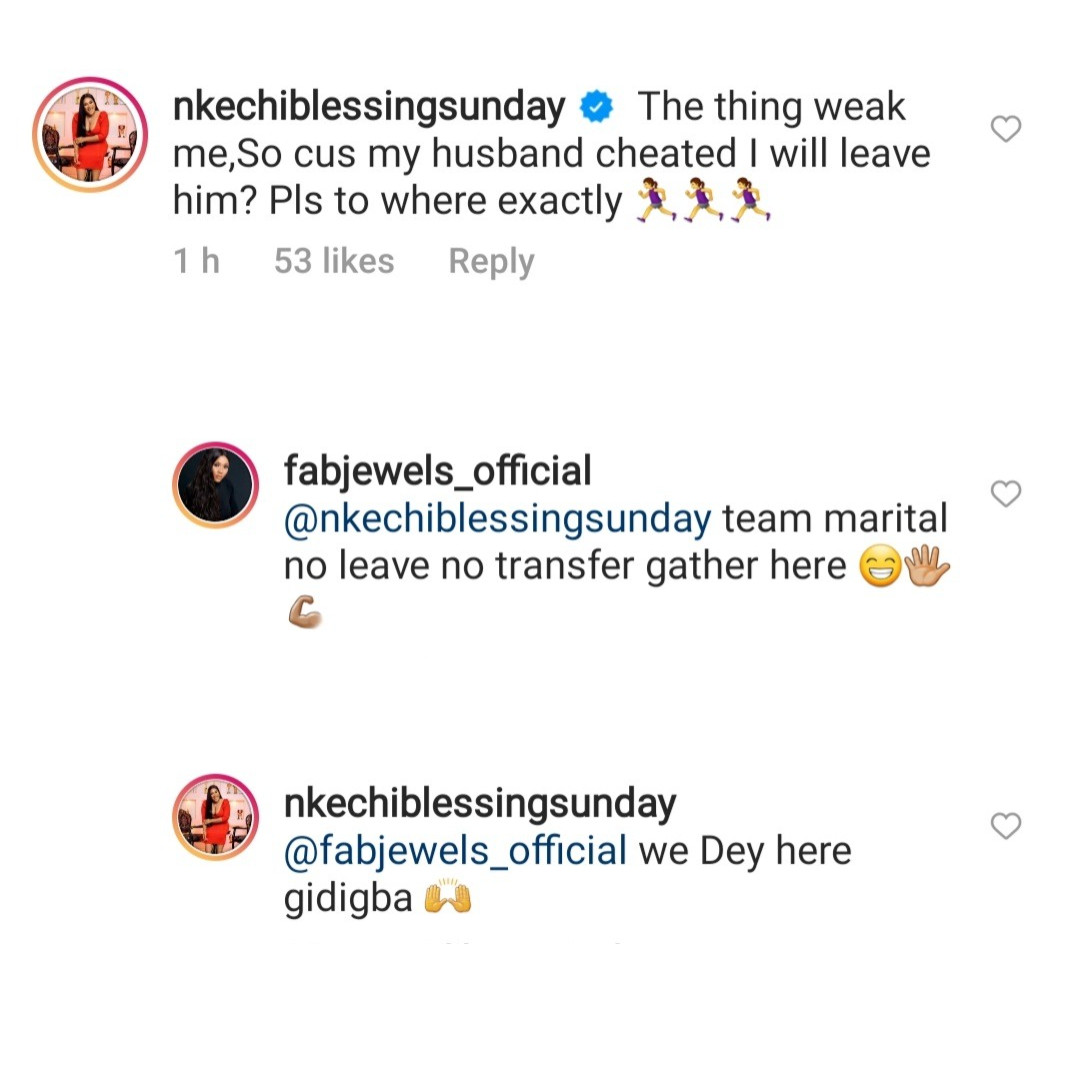Viewport: 1080px width, 1080px height.
Task: View the 53 likes list
Action: point(334,261)
